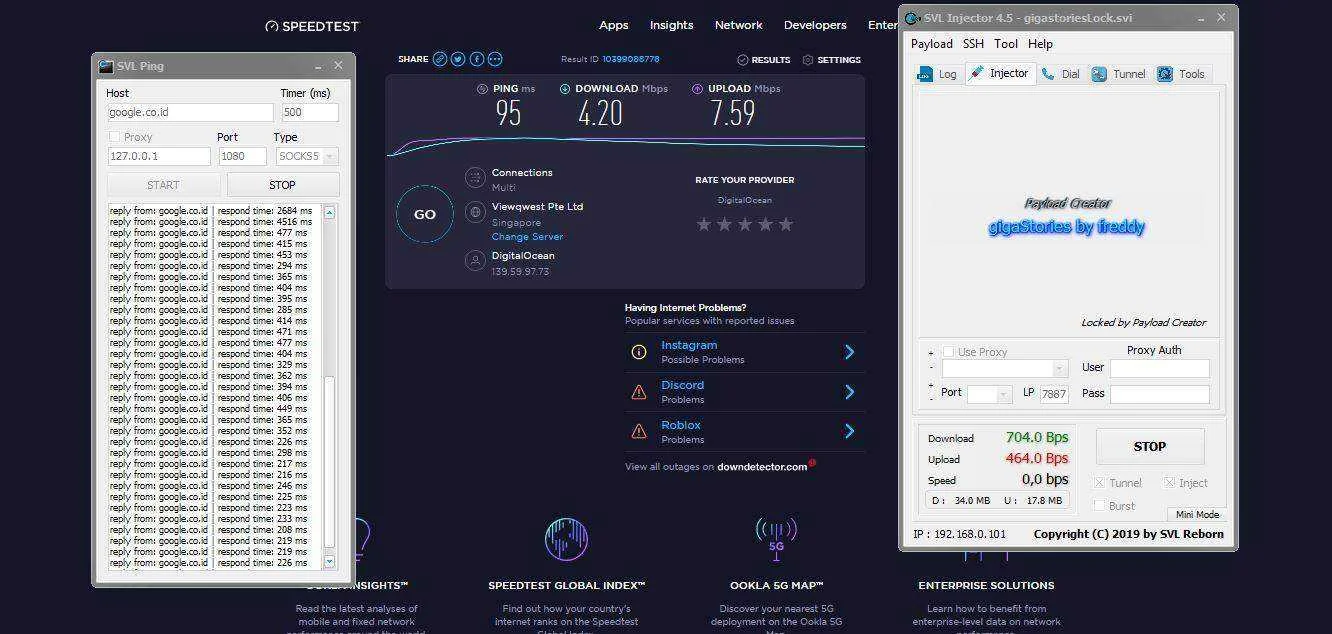This screenshot has width=1332, height=634.
Task: Open more Speedtest share options
Action: click(x=495, y=59)
